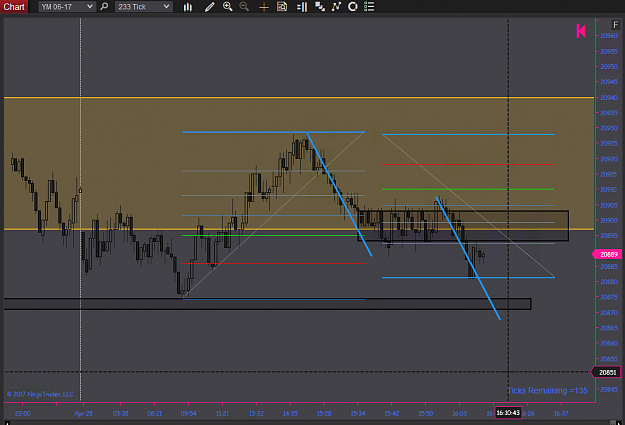Image resolution: width=625 pixels, height=425 pixels.
Task: Click the 20920 price axis label
Action: pyautogui.click(x=609, y=159)
